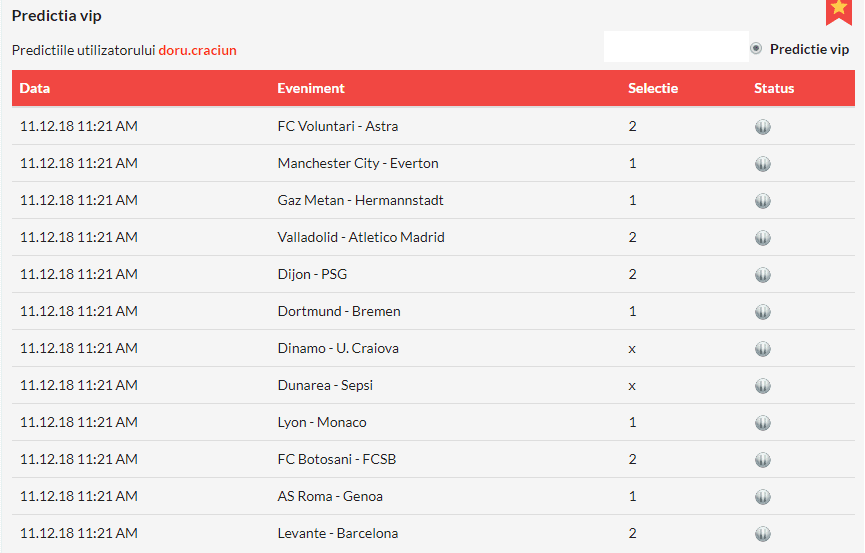Click status icon for Lyon - Monaco
Screen dimensions: 865x553
[x=763, y=423]
